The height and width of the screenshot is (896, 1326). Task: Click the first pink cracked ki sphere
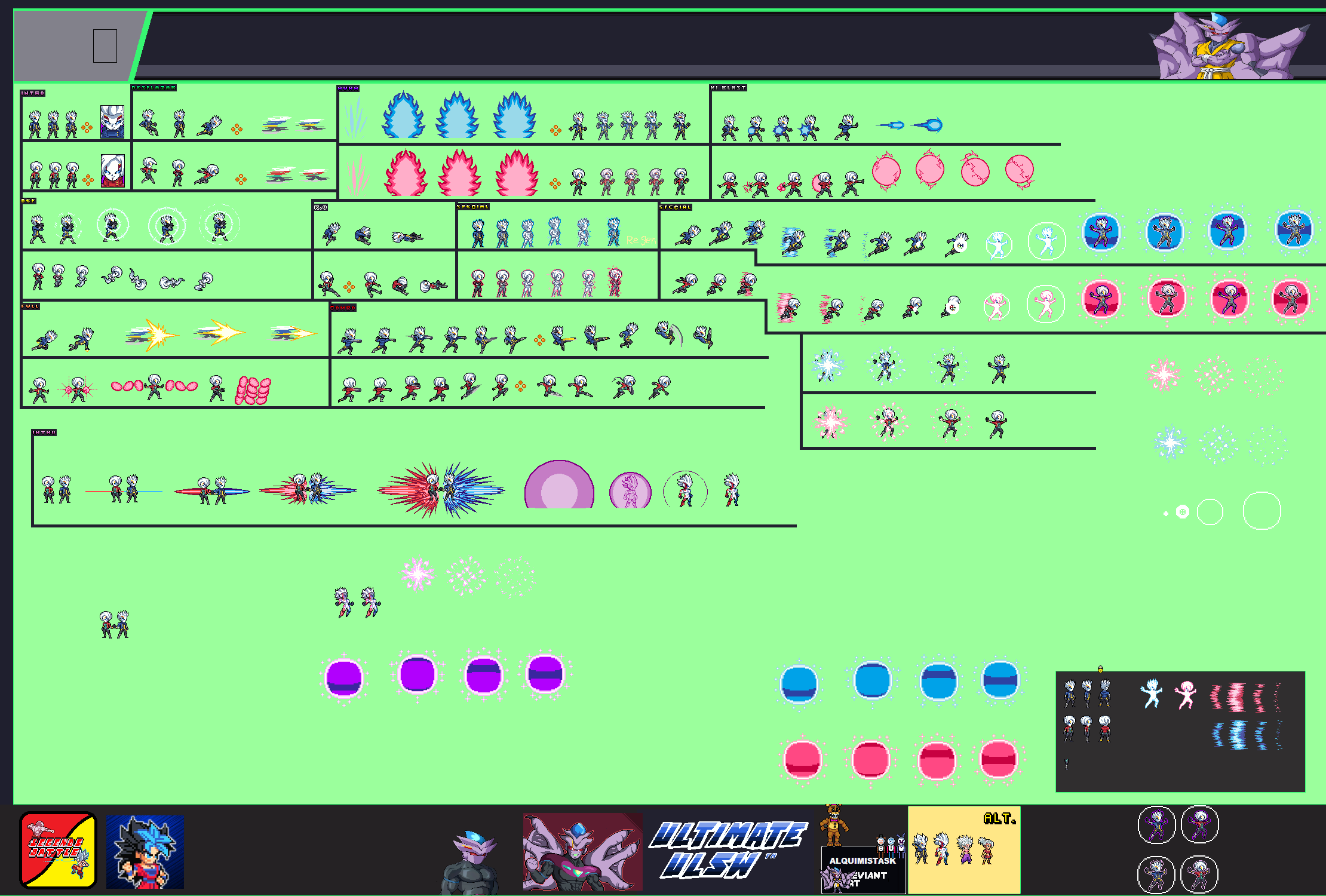pyautogui.click(x=886, y=171)
